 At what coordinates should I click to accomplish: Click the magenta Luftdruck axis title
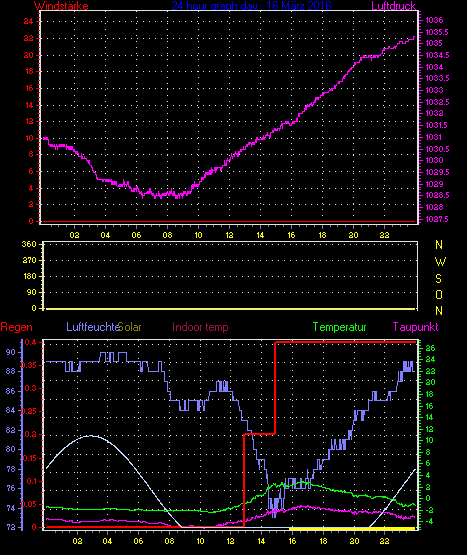coord(393,6)
